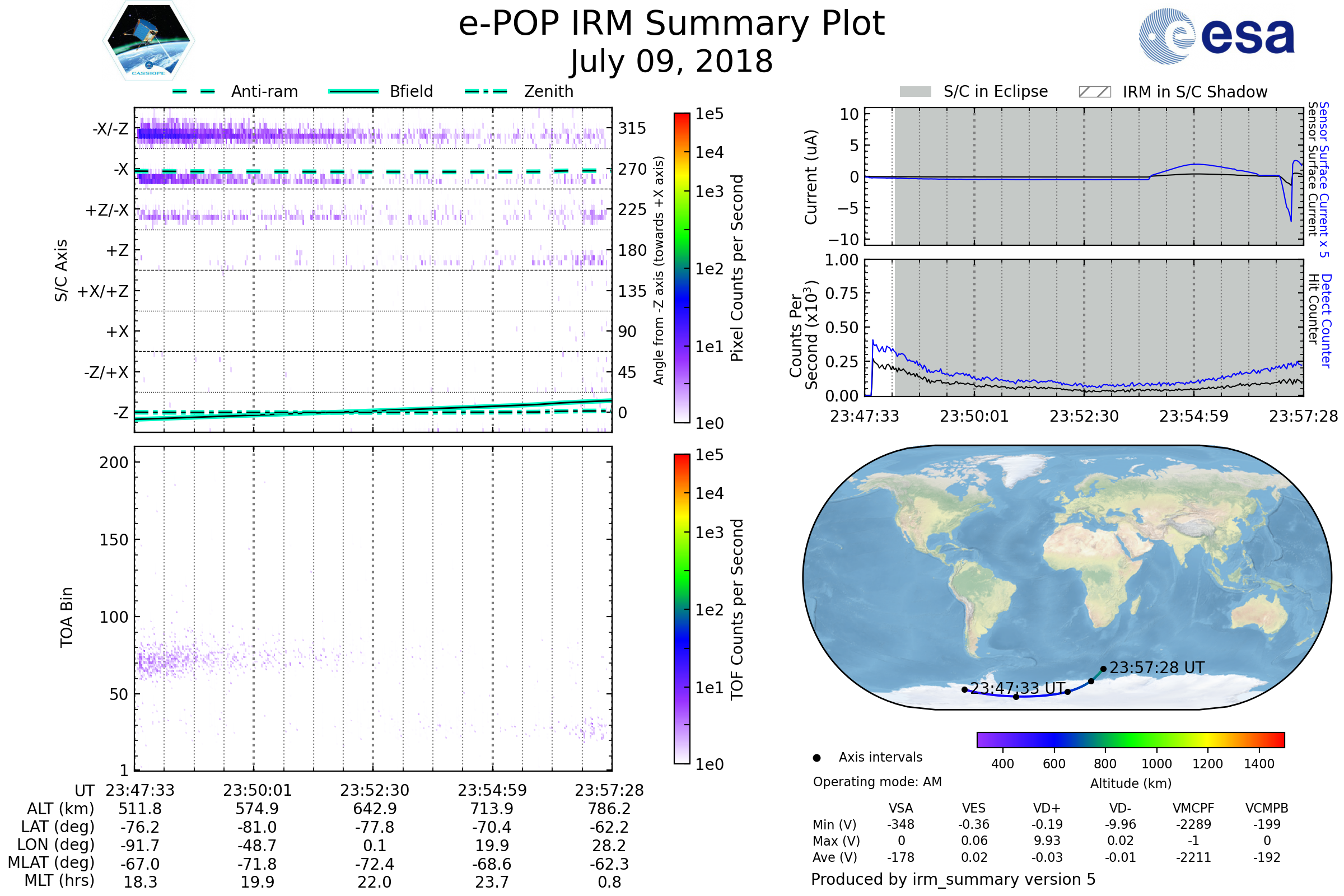The image size is (1344, 896).
Task: Click the July 09, 2018 date heading
Action: [671, 62]
